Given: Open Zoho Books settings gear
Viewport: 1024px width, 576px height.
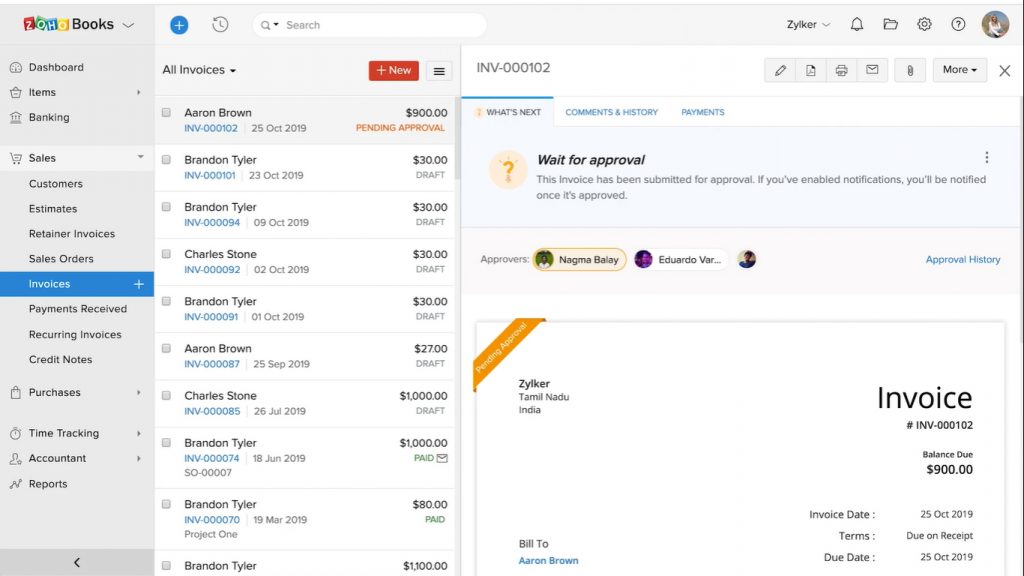Looking at the screenshot, I should coord(924,24).
